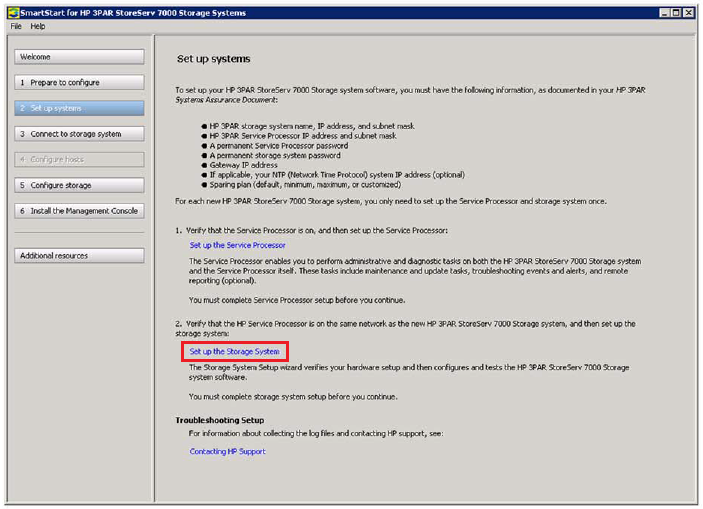703x509 pixels.
Task: Select step 1 Prepare to configure
Action: pos(80,83)
